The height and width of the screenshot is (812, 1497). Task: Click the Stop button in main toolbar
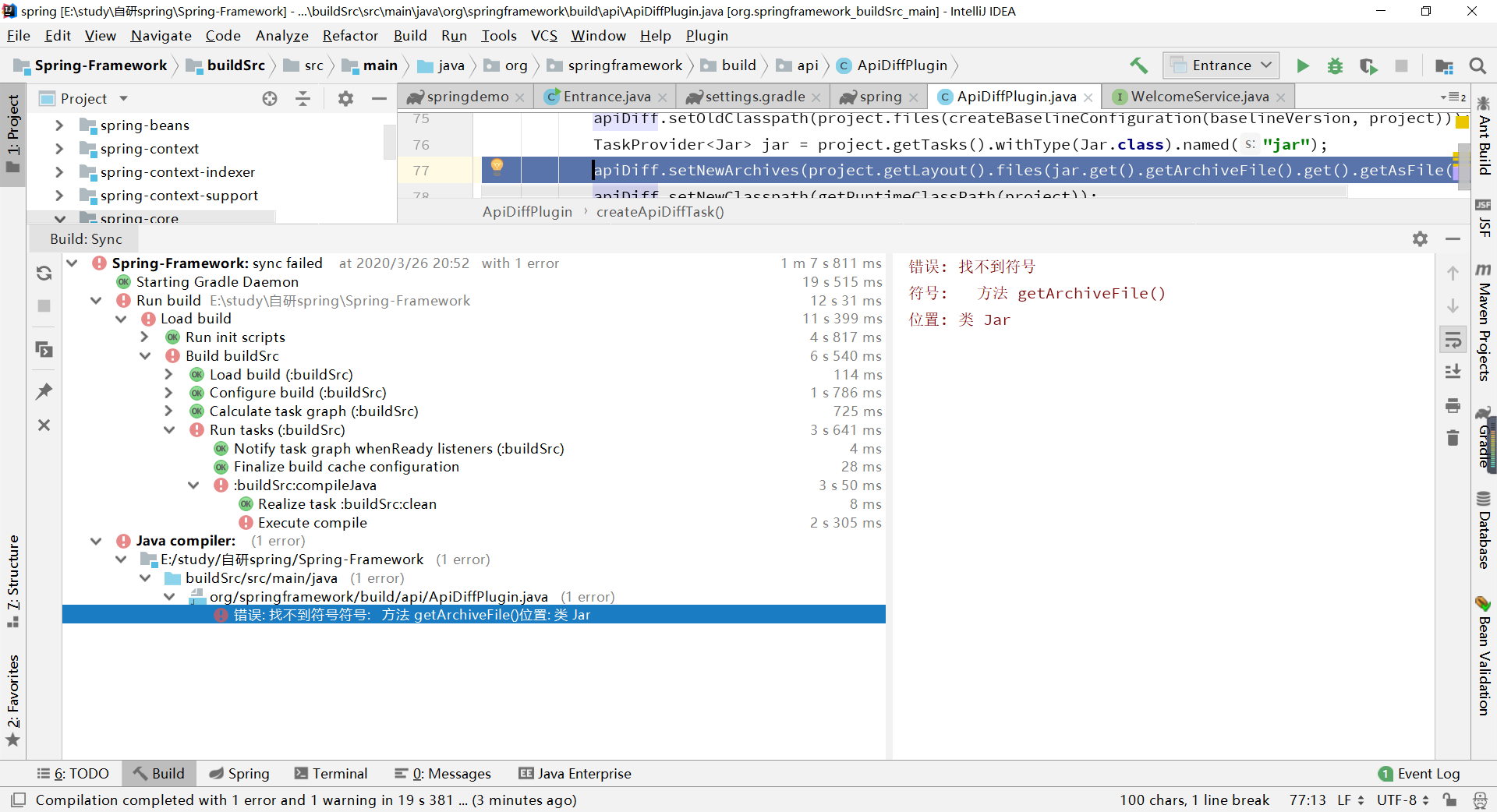tap(1401, 65)
